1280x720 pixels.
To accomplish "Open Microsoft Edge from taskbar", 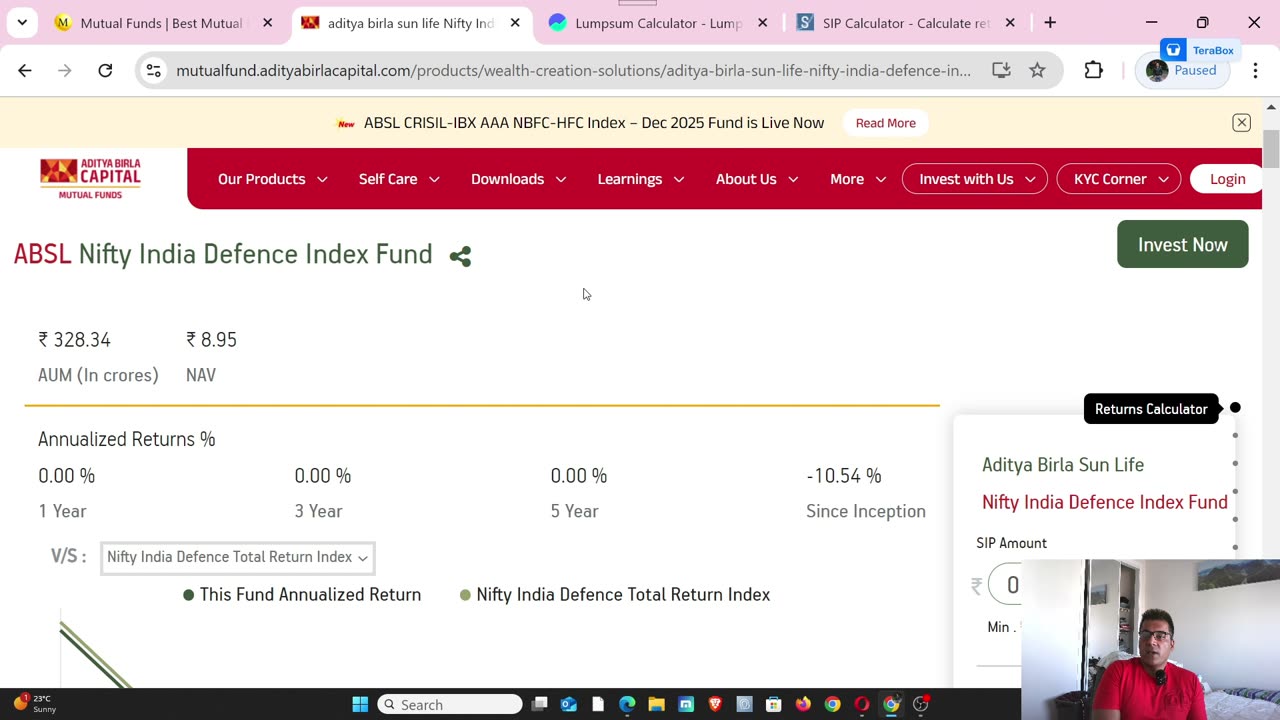I will click(627, 704).
